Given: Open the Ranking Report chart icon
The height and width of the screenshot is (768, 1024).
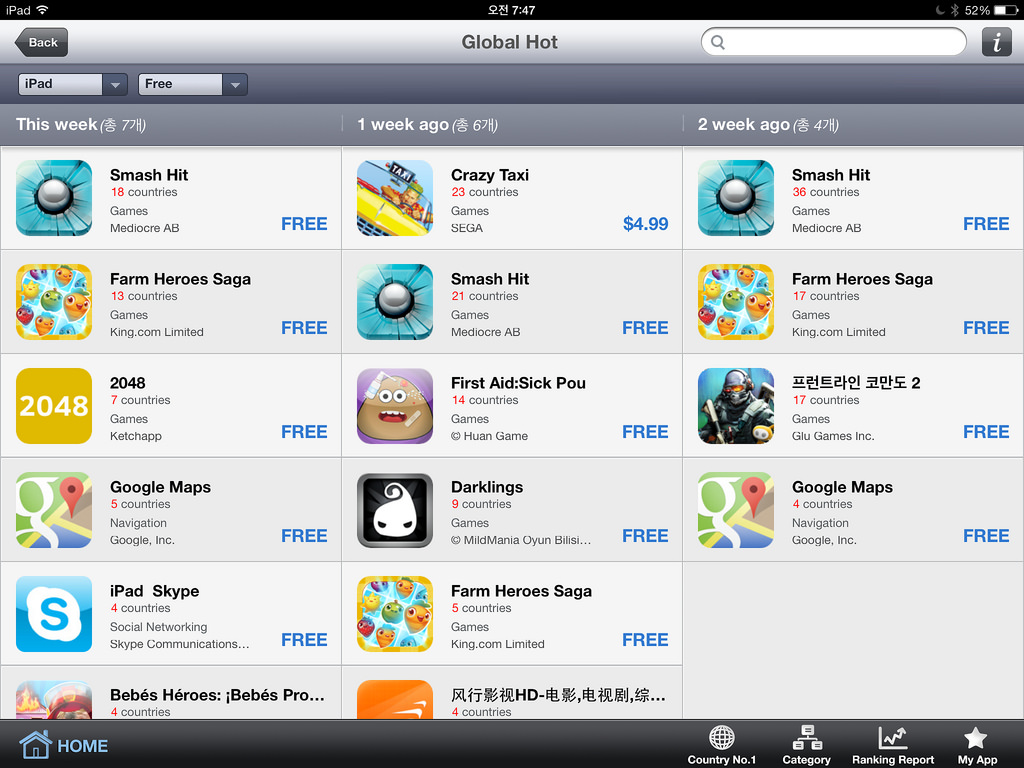Looking at the screenshot, I should 893,738.
